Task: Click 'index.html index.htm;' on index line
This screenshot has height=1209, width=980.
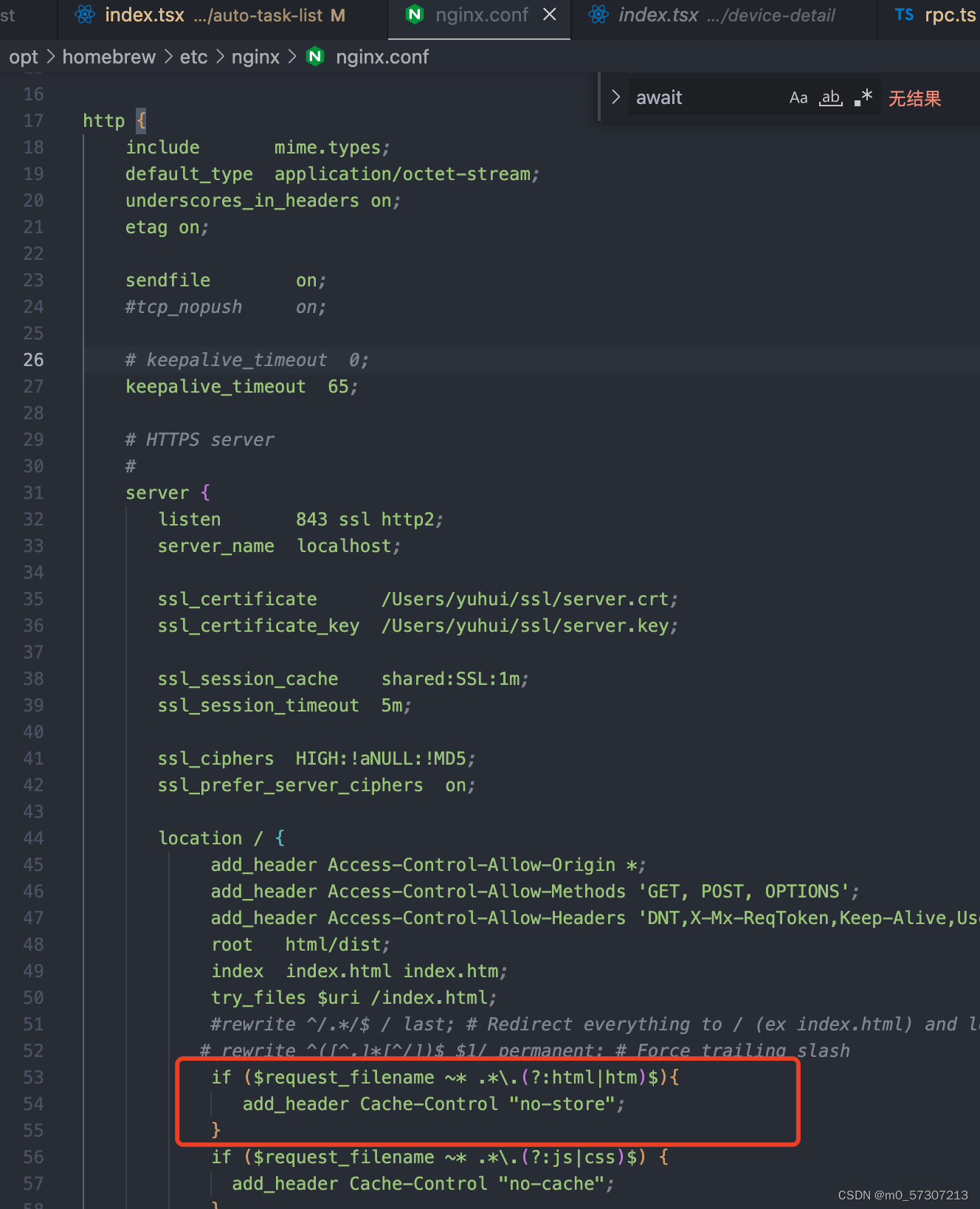Action: pyautogui.click(x=396, y=971)
